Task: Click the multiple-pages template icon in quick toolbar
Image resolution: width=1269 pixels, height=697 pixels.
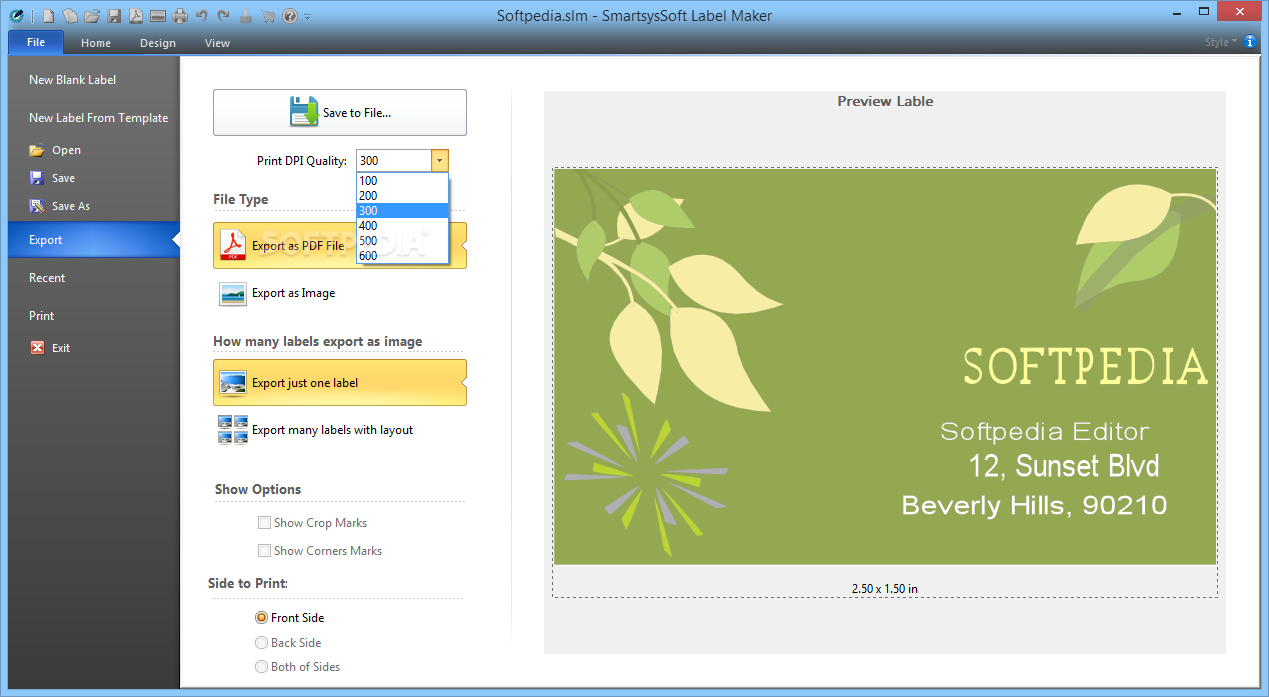Action: tap(70, 16)
